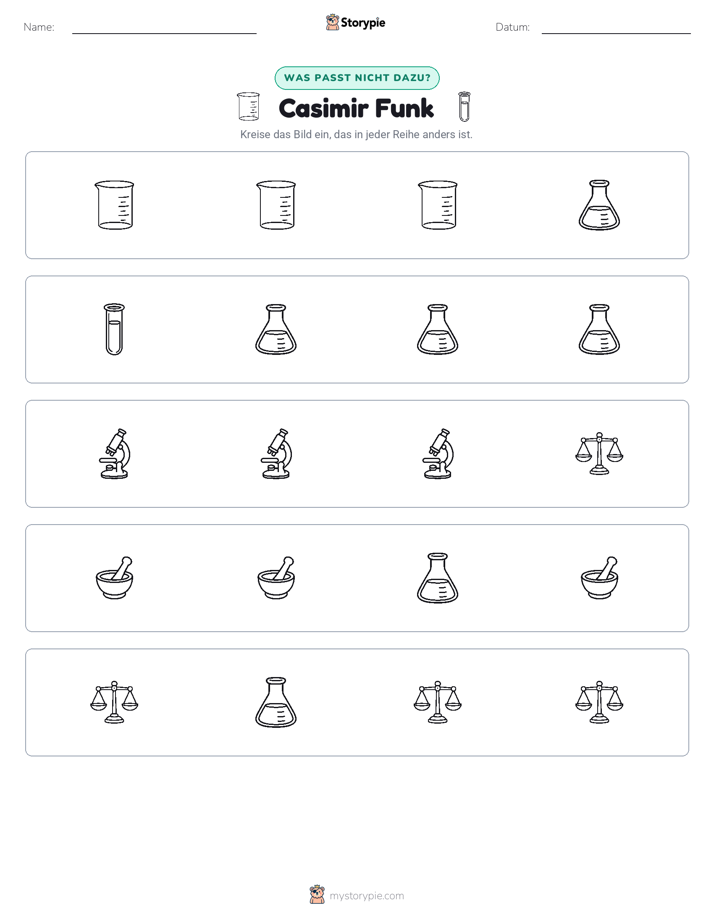714x924 pixels.
Task: Click the "Was passt nicht dazu?" badge
Action: [357, 78]
